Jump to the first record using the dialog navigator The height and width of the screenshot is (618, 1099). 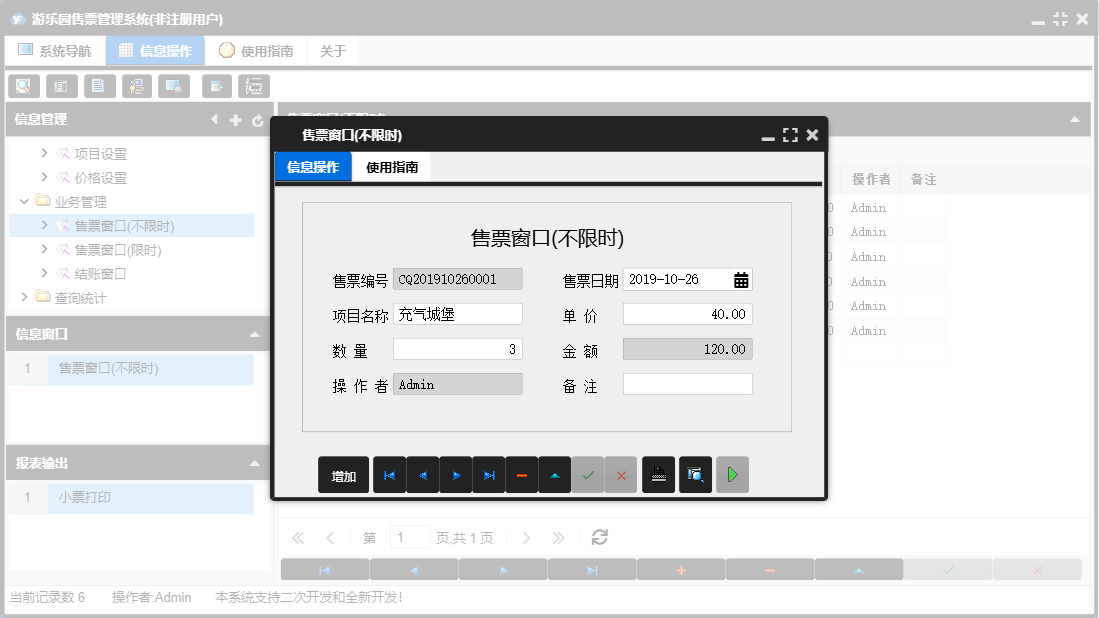point(389,474)
